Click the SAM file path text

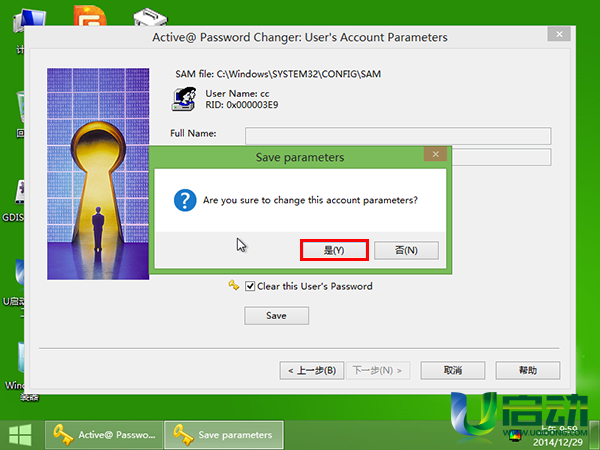[278, 74]
